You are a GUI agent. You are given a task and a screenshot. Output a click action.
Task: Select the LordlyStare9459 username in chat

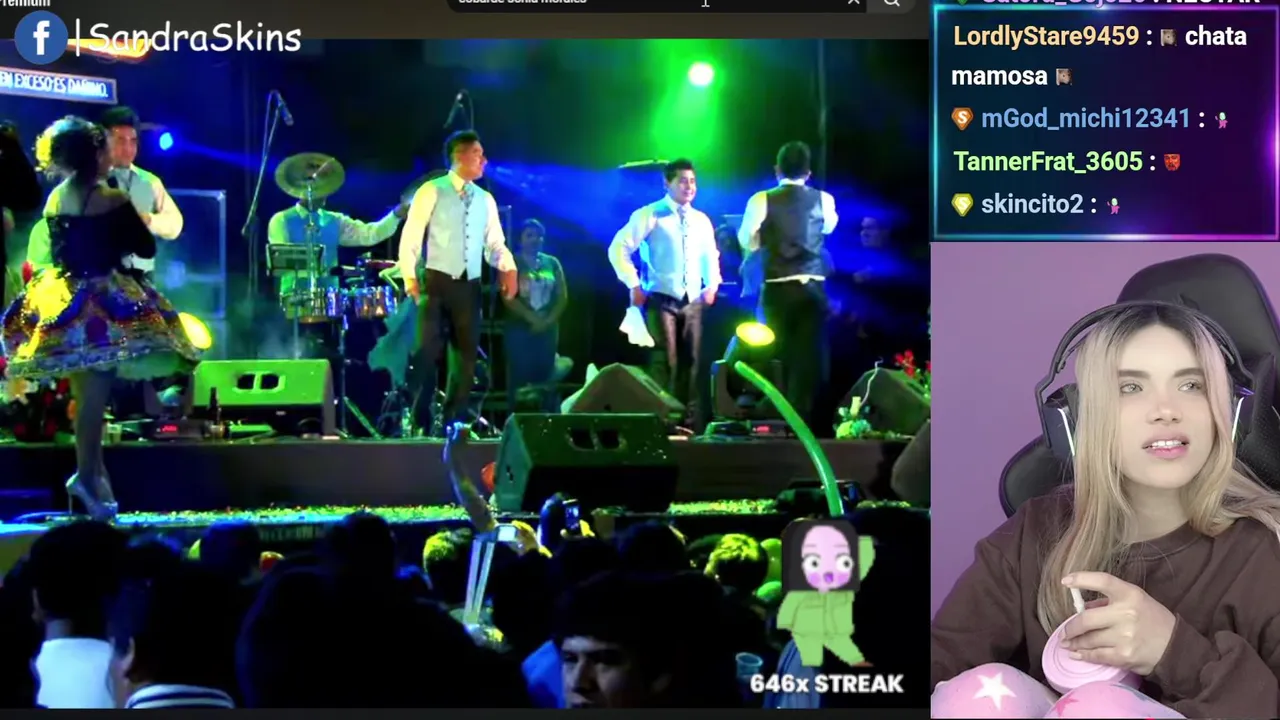click(x=1046, y=36)
